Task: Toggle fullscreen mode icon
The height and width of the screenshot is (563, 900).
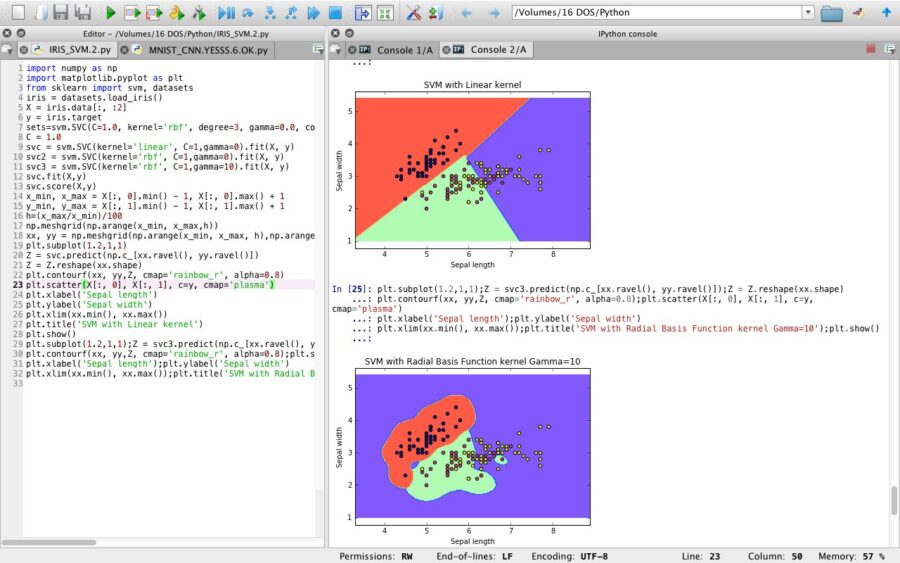Action: [385, 12]
